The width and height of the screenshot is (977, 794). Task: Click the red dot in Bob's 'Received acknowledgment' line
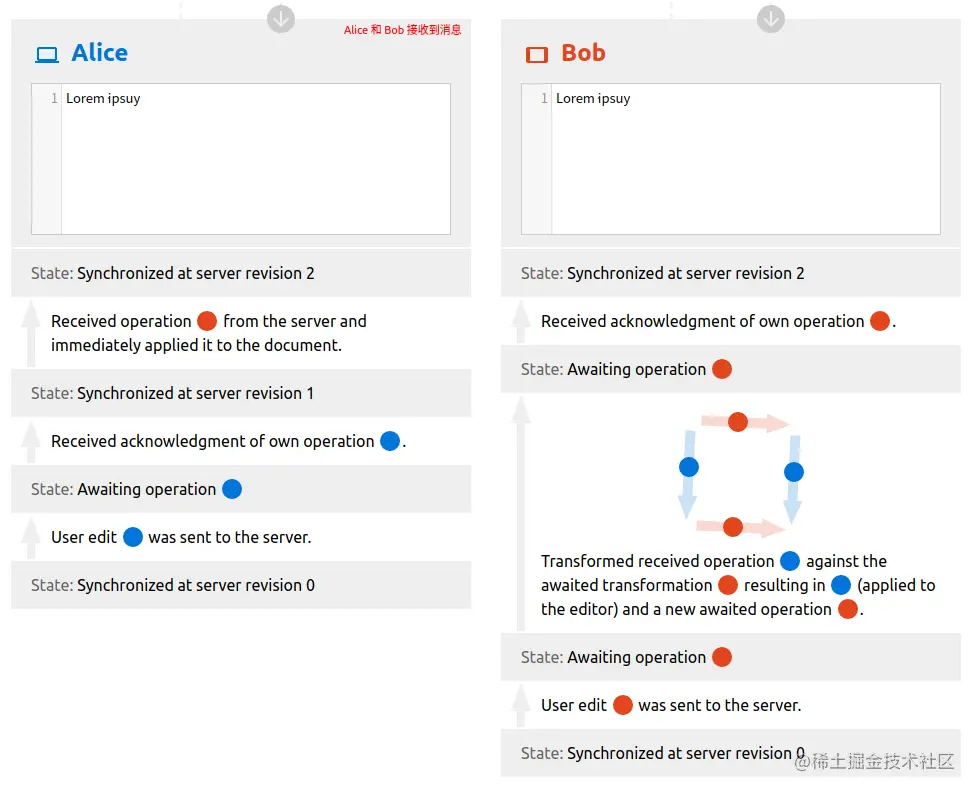[x=880, y=321]
